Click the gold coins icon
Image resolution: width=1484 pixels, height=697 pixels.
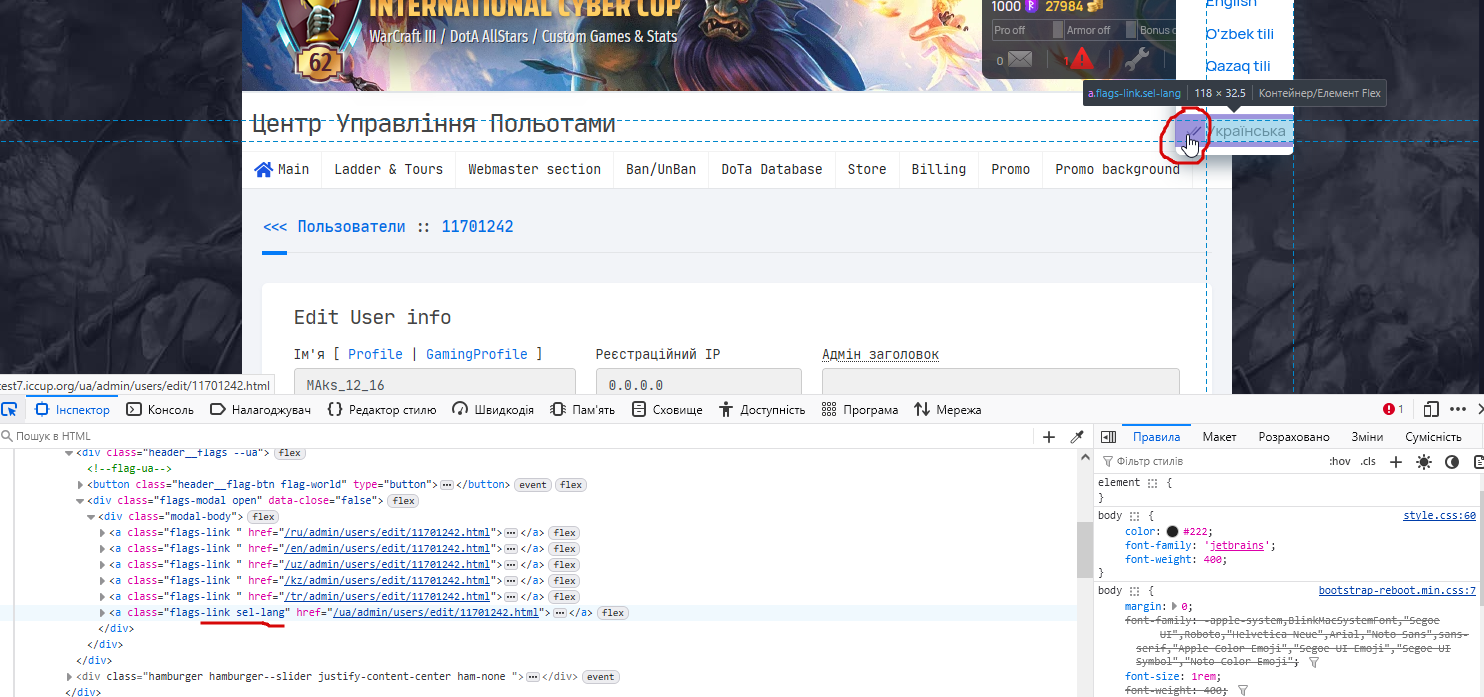[x=1095, y=7]
